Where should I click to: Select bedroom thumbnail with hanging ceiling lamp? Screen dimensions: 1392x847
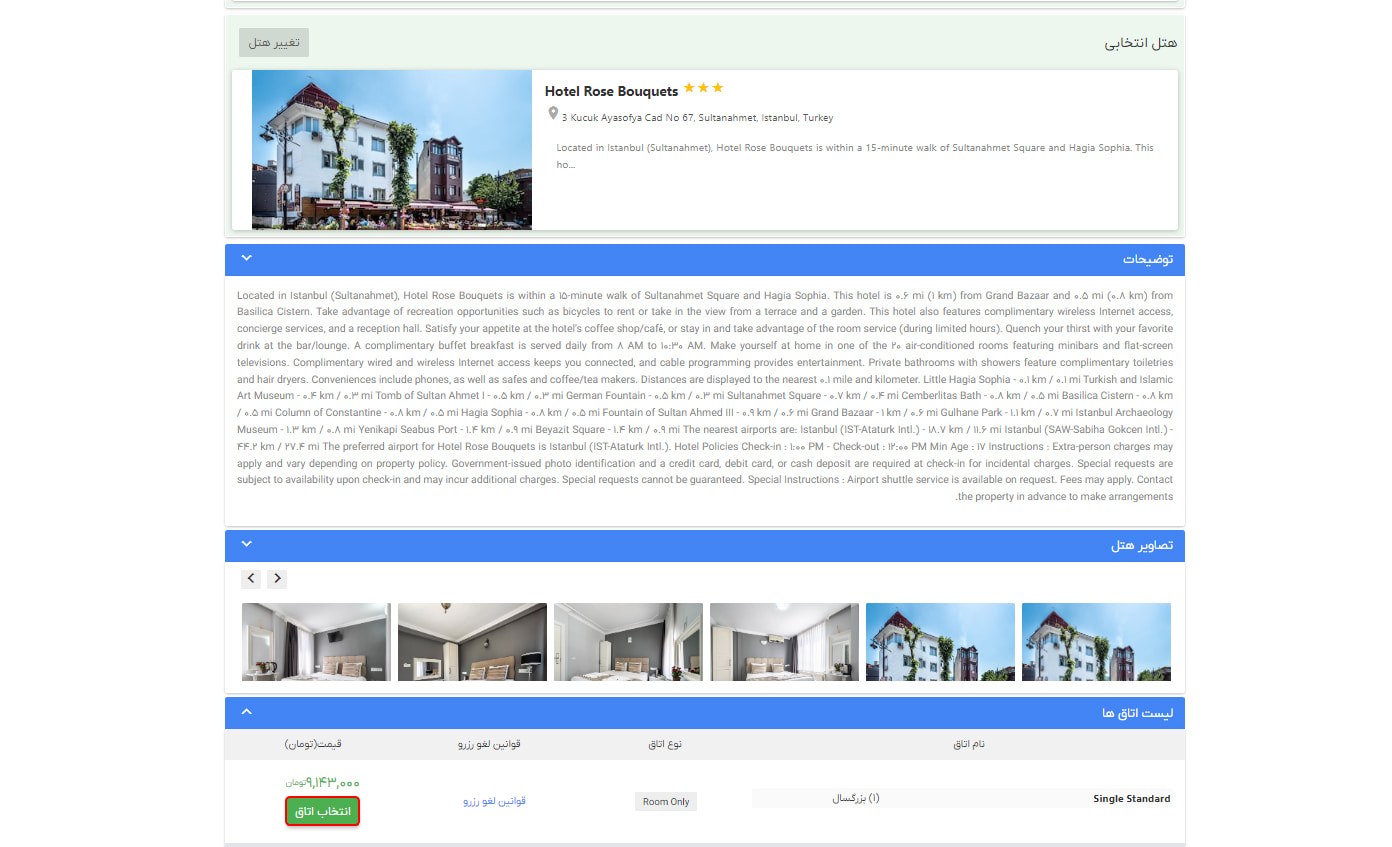click(472, 642)
